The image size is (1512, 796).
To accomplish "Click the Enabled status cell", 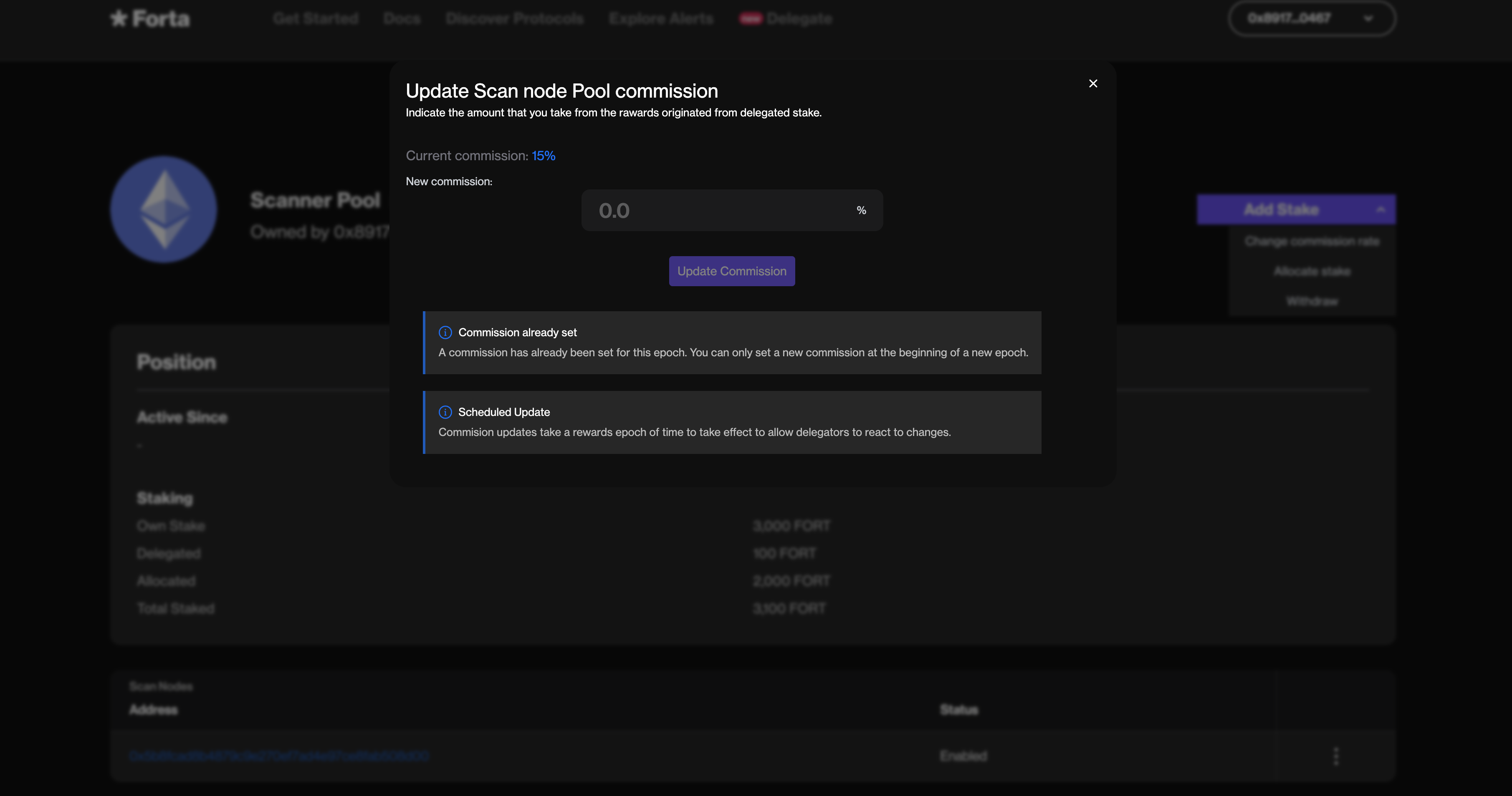I will 964,756.
